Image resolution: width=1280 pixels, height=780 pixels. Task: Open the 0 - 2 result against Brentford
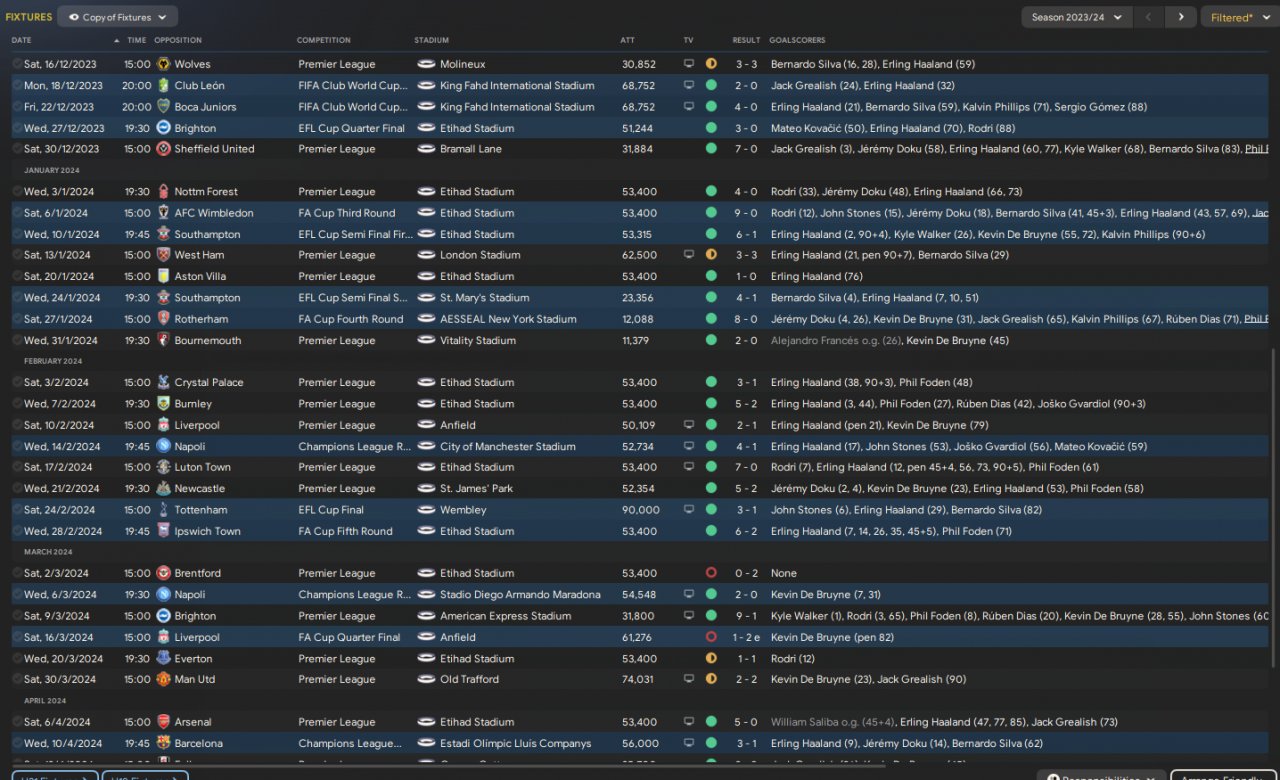[747, 574]
